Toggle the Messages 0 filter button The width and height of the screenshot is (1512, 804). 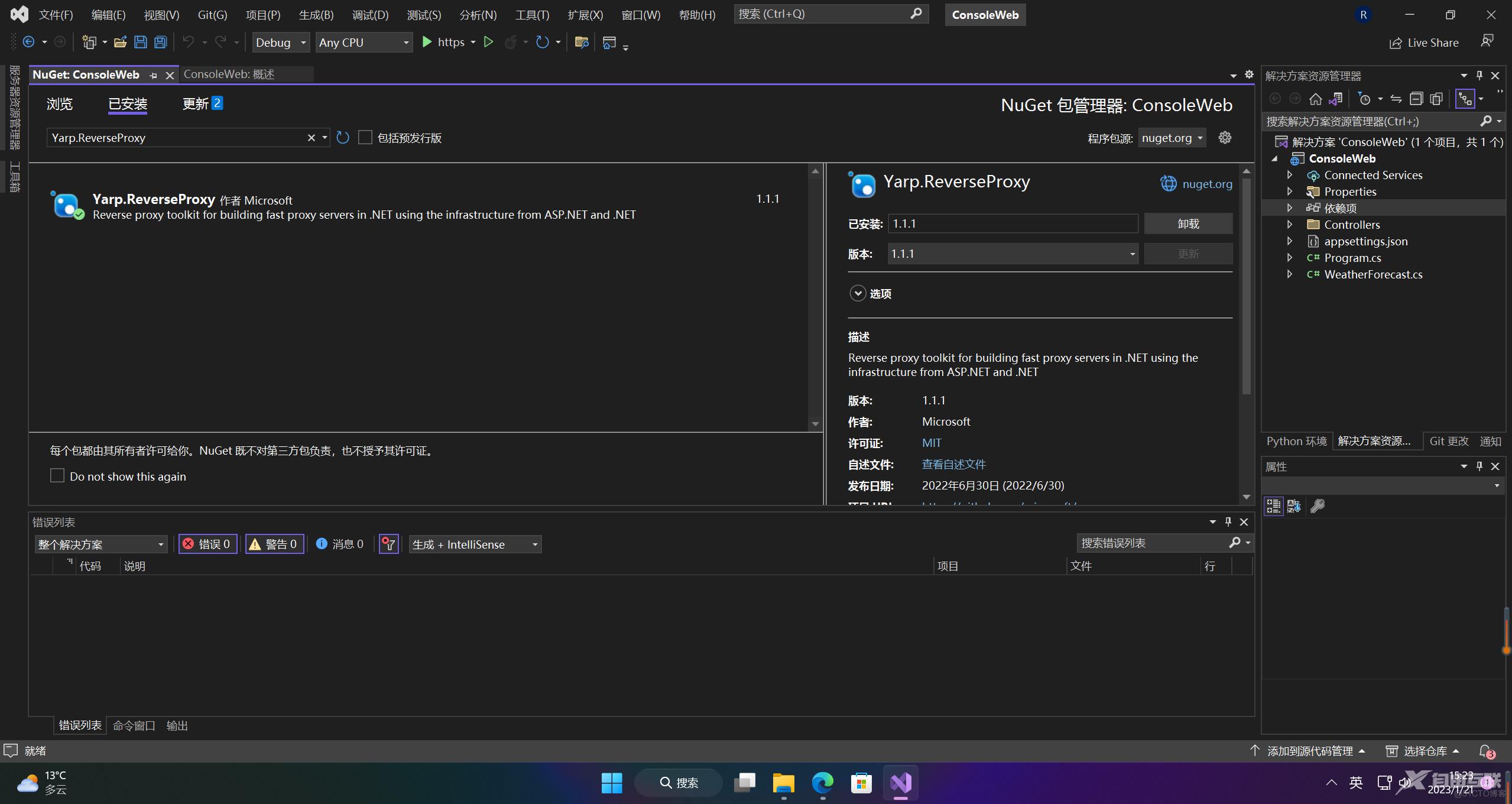[x=340, y=544]
